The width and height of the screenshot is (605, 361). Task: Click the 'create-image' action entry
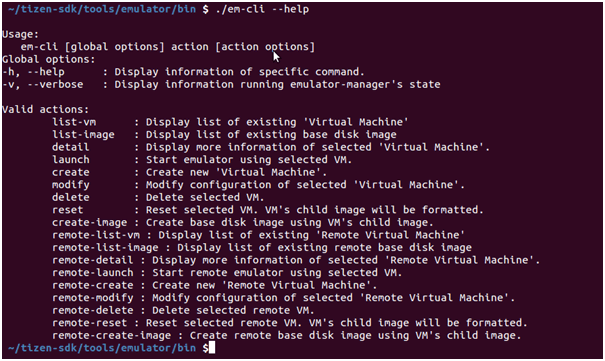tap(90, 223)
